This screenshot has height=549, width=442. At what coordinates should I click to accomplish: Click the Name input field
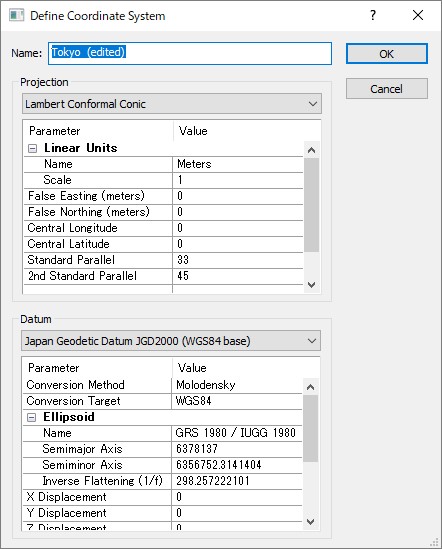190,54
